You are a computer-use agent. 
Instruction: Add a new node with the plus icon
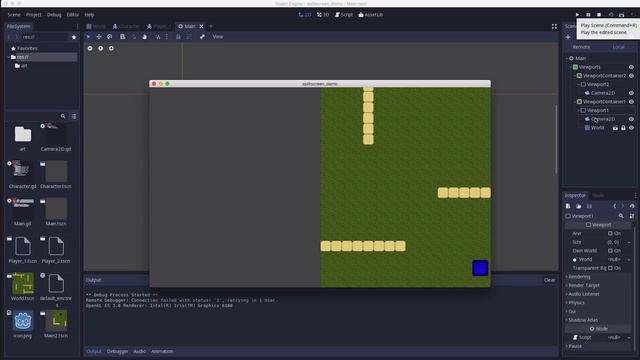pos(568,37)
